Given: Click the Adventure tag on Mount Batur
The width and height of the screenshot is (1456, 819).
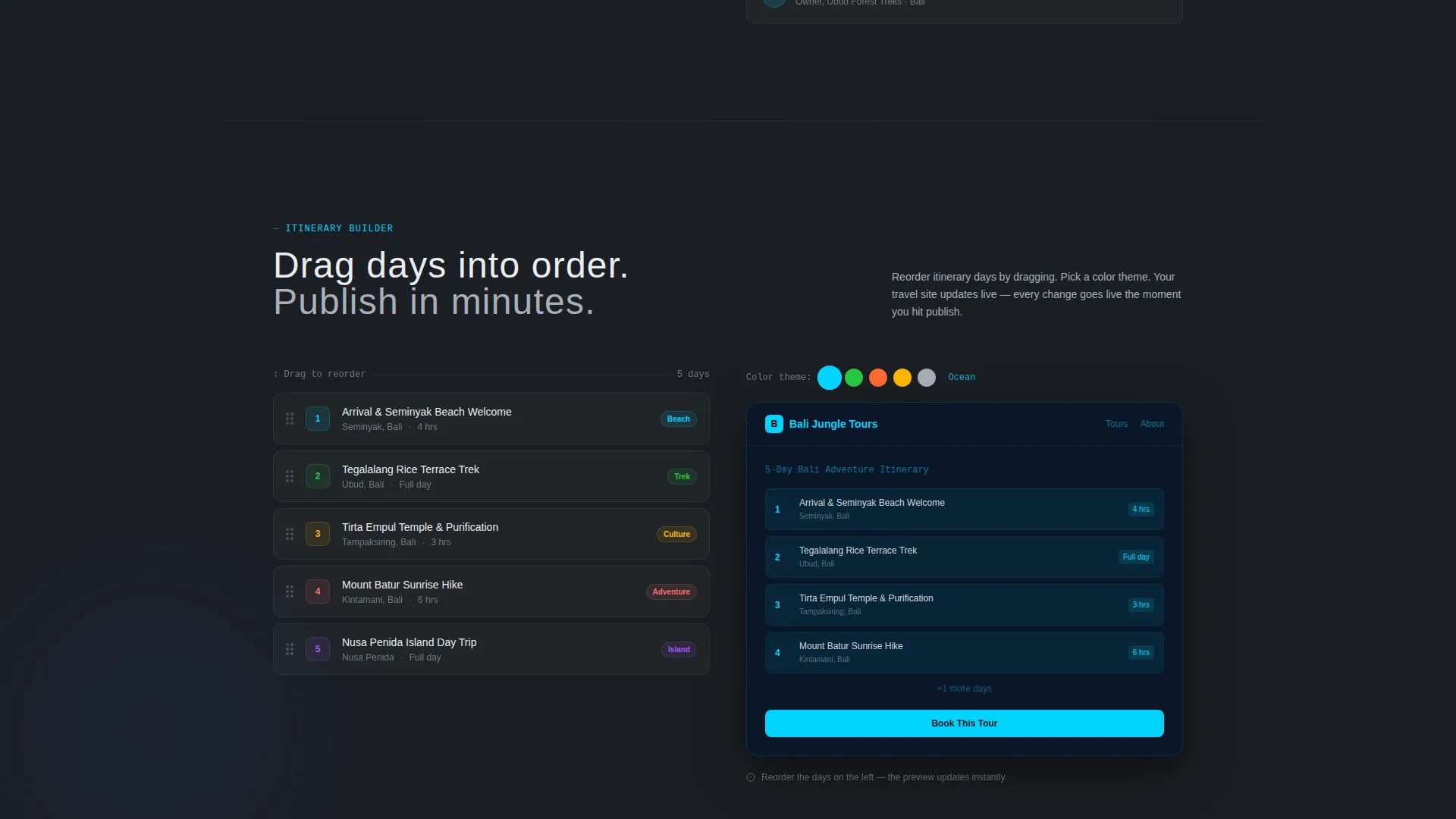Looking at the screenshot, I should (671, 591).
